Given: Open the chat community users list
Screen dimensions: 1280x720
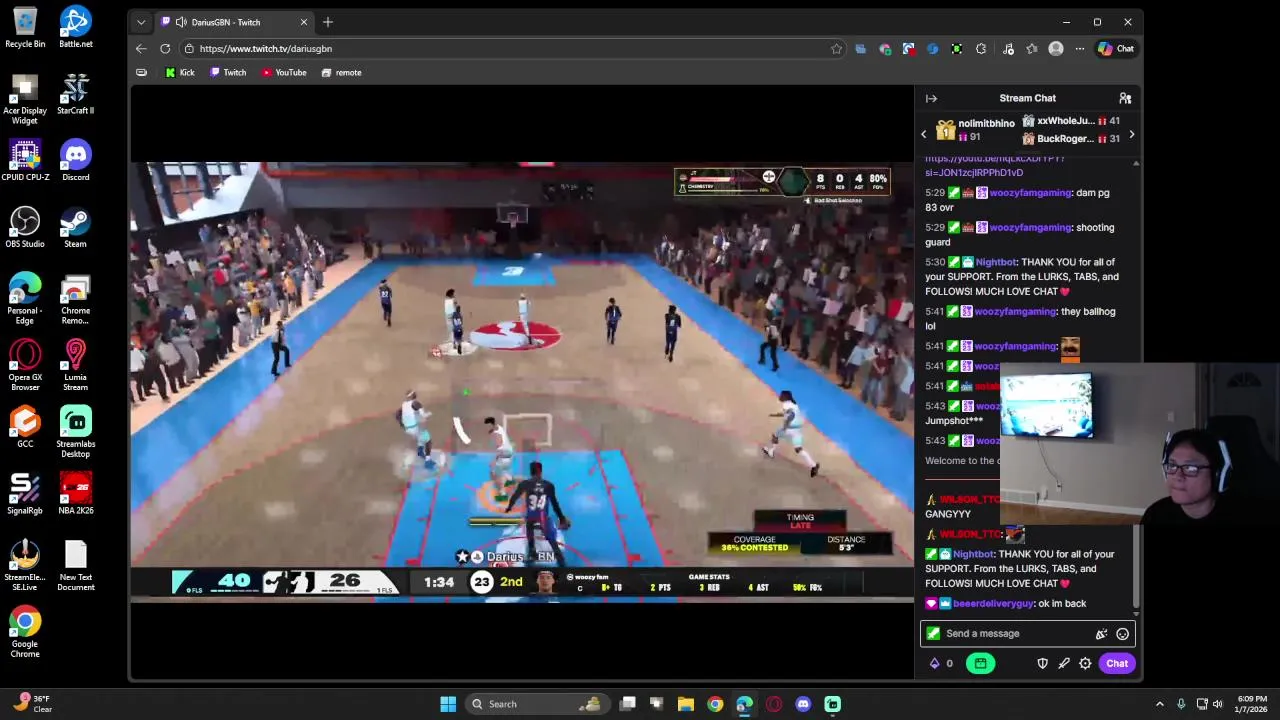Looking at the screenshot, I should pyautogui.click(x=1125, y=98).
